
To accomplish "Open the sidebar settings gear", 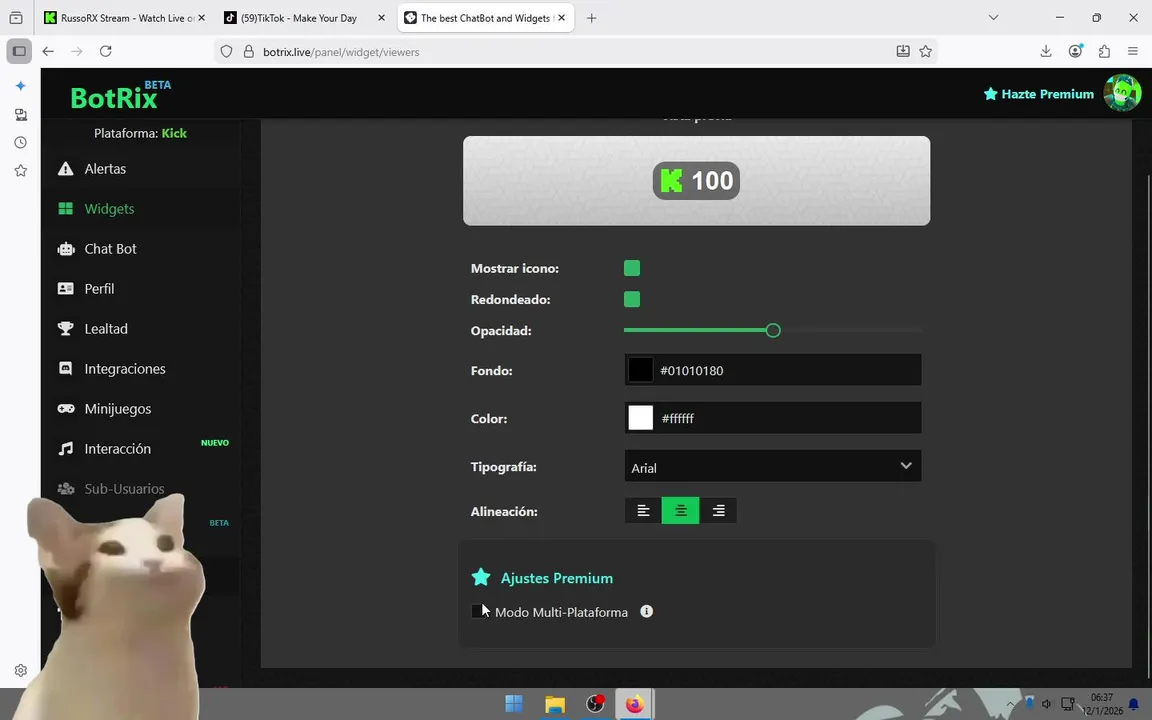I will [x=21, y=670].
